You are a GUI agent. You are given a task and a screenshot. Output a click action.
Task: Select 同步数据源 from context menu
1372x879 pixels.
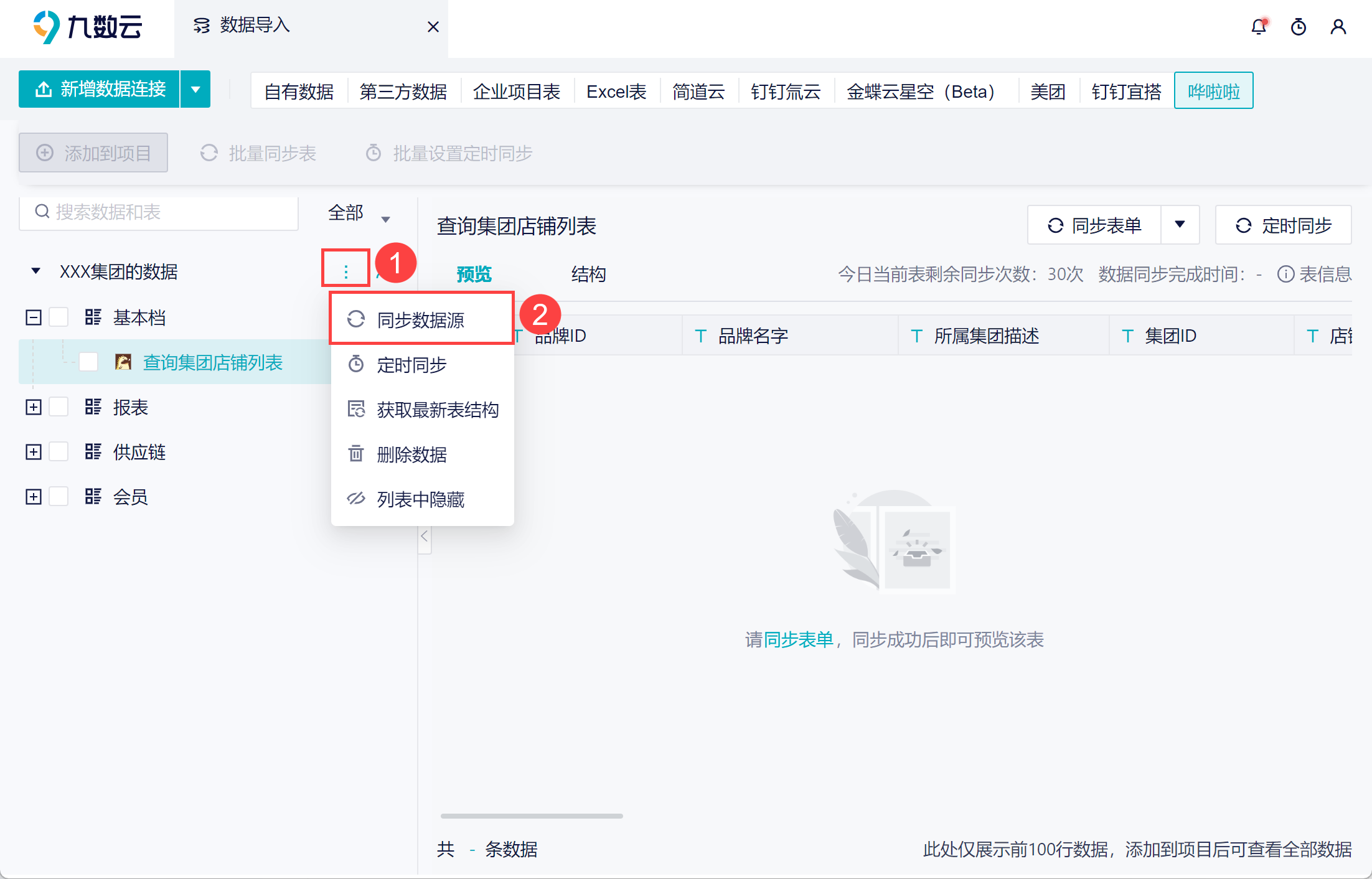(421, 319)
